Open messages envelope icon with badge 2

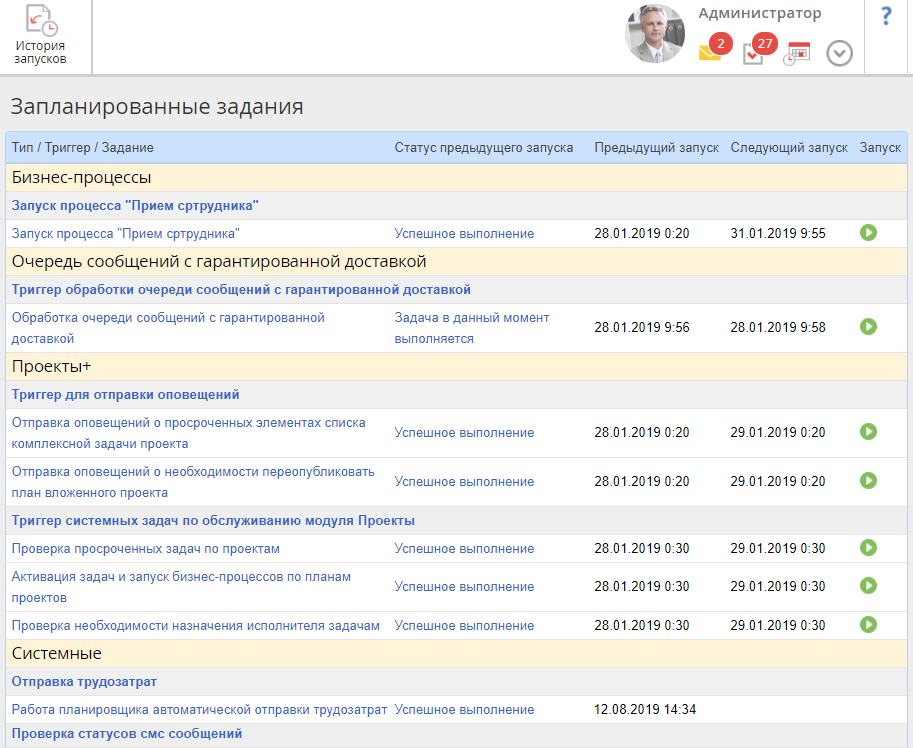coord(710,53)
